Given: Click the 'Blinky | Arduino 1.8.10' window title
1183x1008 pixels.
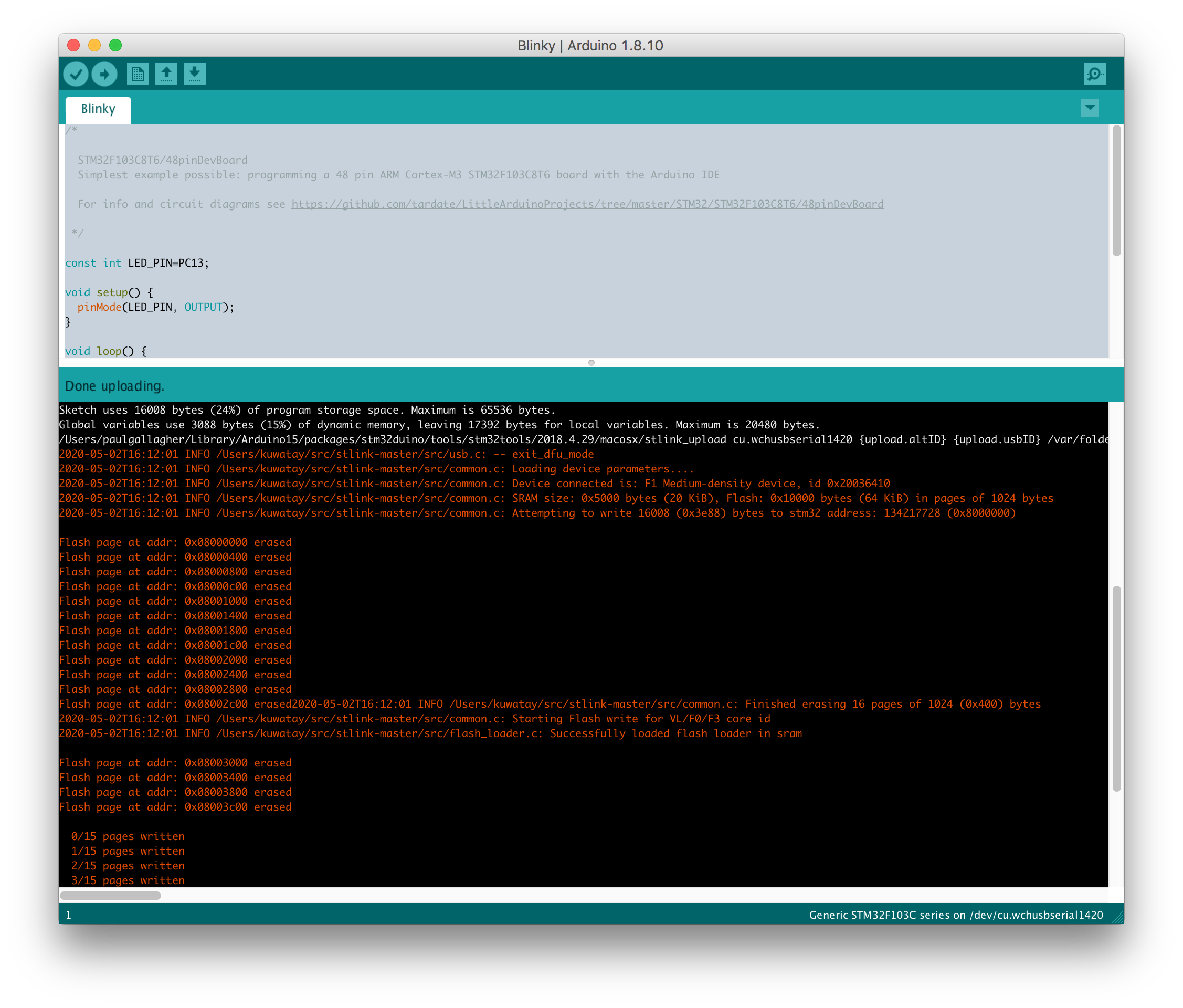Looking at the screenshot, I should coord(590,46).
